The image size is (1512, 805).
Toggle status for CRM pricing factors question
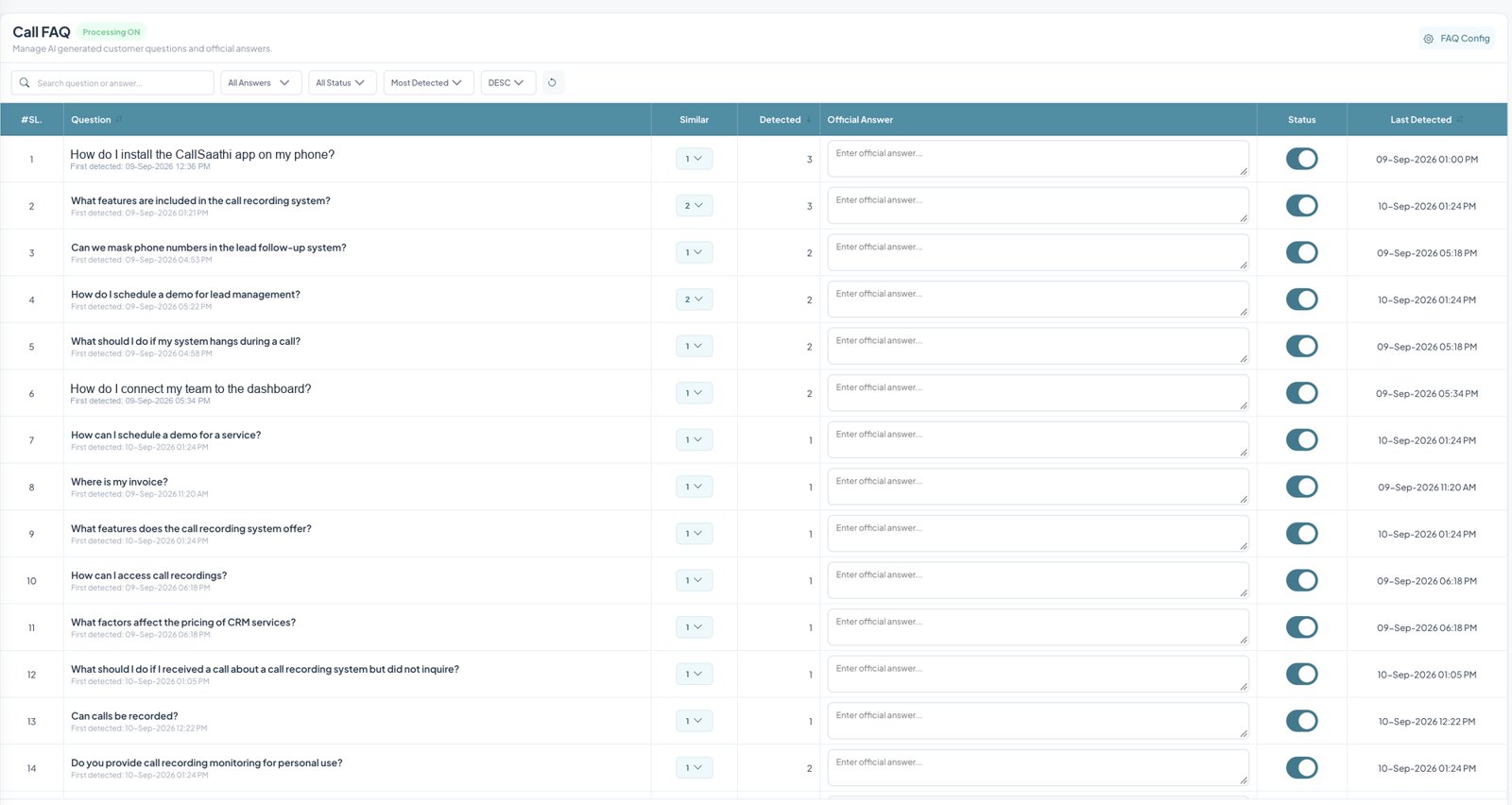(1301, 627)
